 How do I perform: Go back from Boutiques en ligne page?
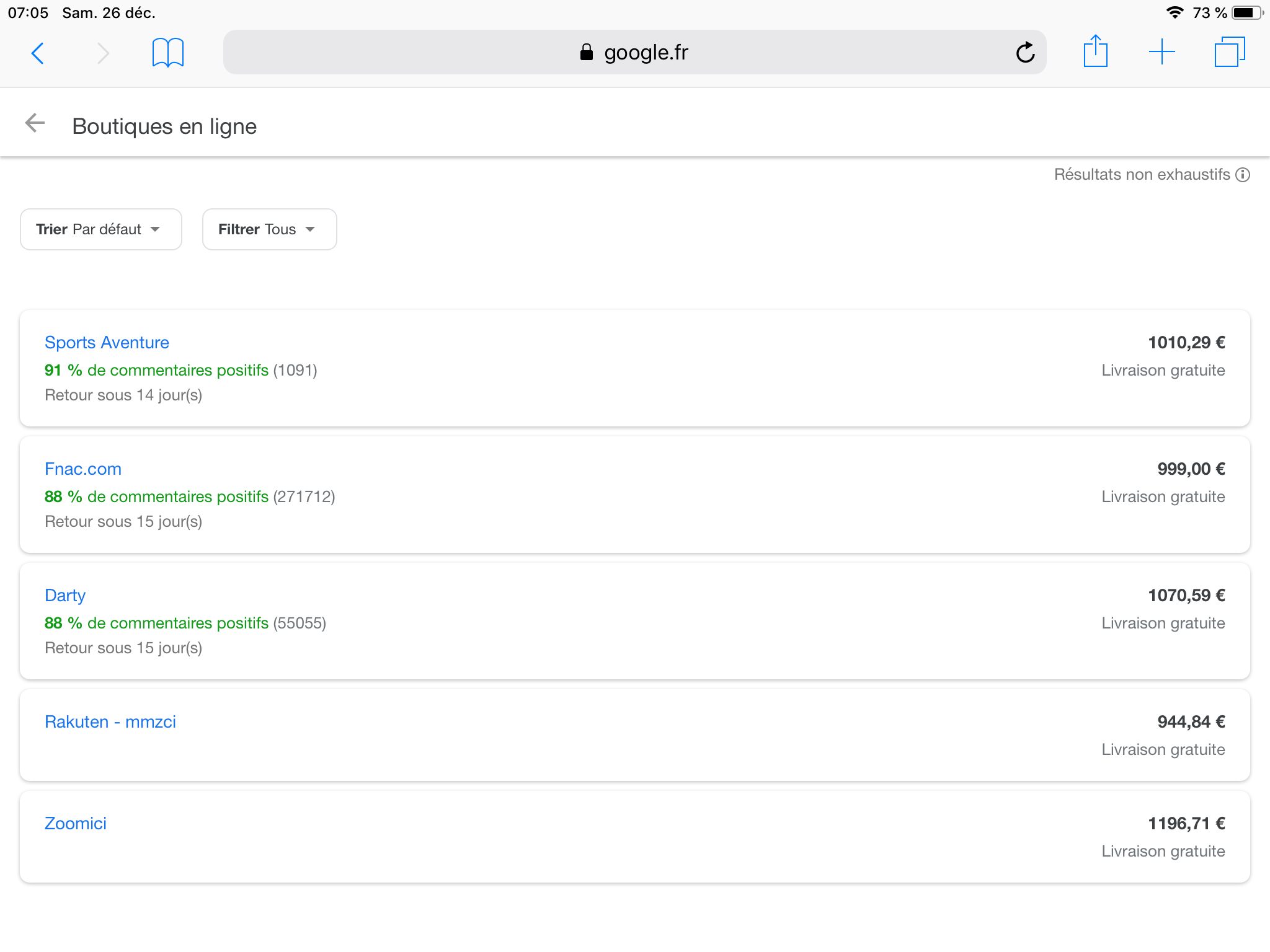35,123
